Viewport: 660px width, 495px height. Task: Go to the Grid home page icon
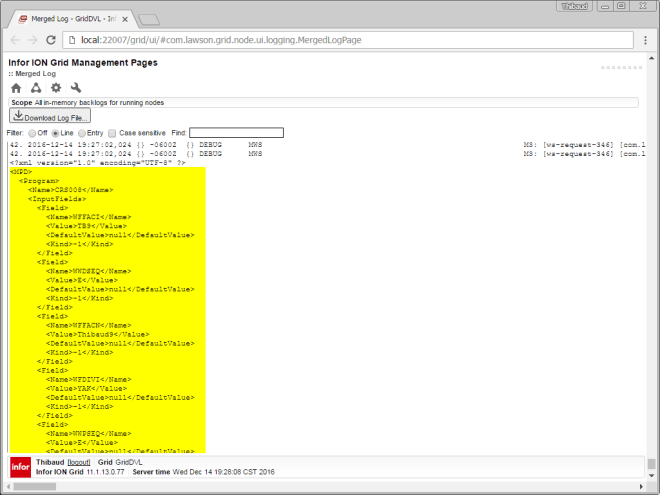click(16, 88)
